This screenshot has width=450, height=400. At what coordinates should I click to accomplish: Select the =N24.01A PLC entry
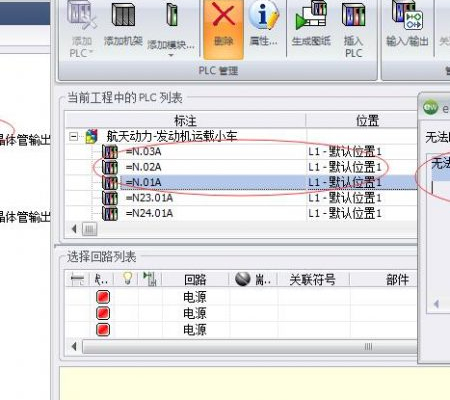coord(149,213)
